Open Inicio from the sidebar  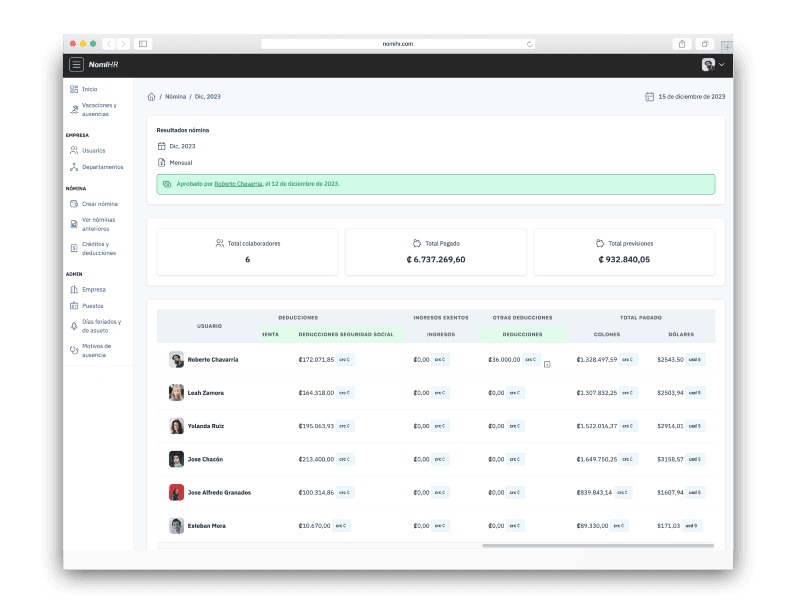click(89, 89)
